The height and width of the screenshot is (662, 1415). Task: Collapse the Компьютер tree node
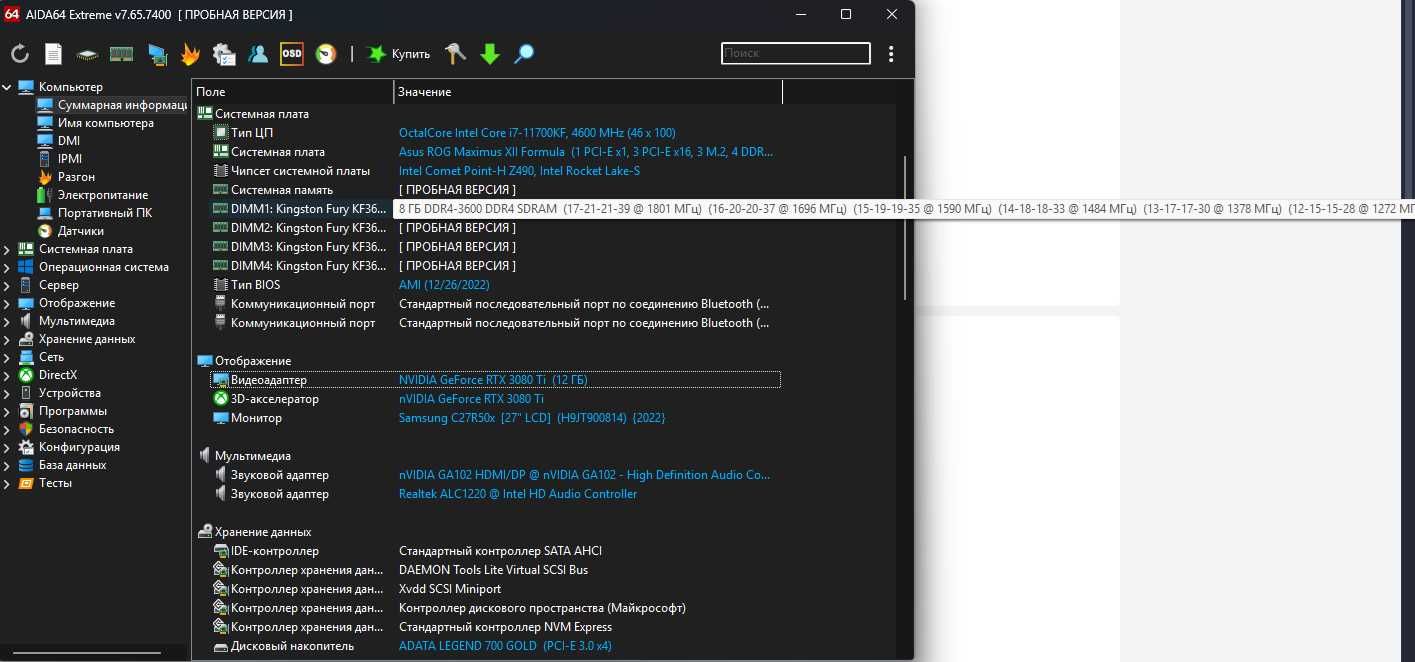click(7, 87)
